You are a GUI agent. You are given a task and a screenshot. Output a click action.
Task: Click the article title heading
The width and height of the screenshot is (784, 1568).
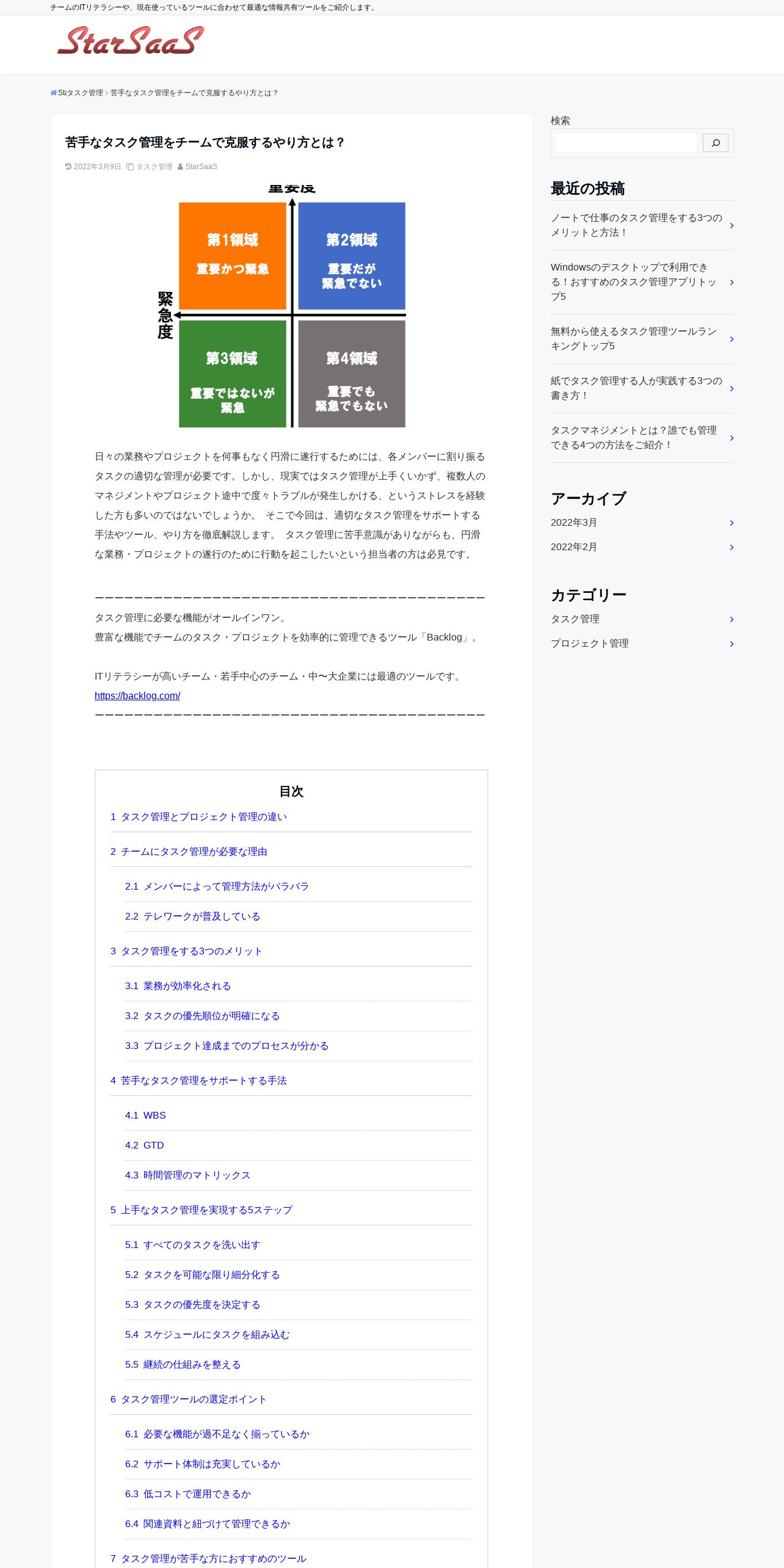pyautogui.click(x=205, y=142)
